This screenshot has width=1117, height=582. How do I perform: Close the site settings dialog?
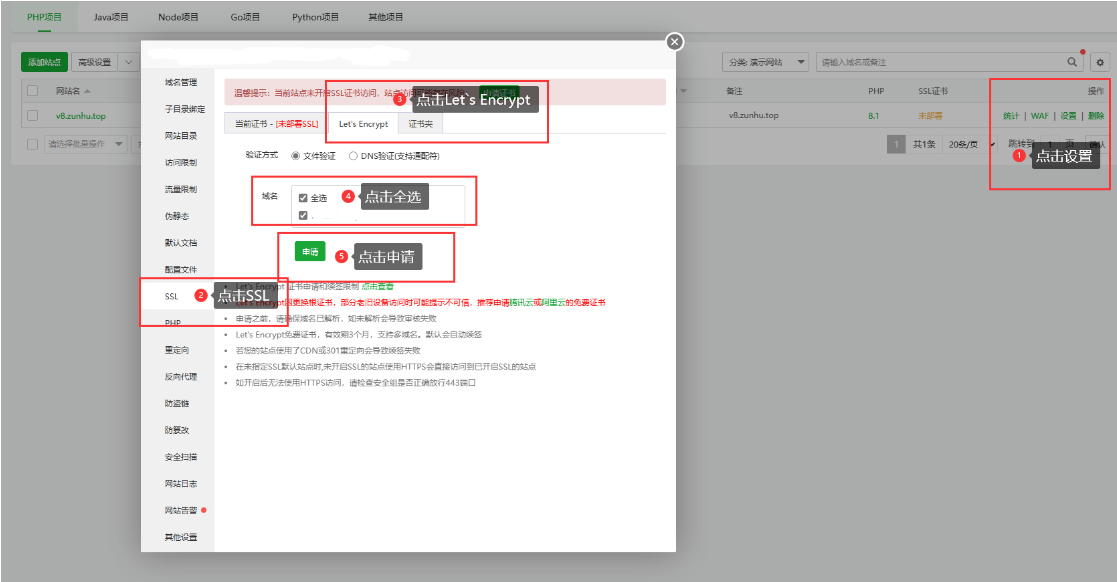[x=675, y=41]
